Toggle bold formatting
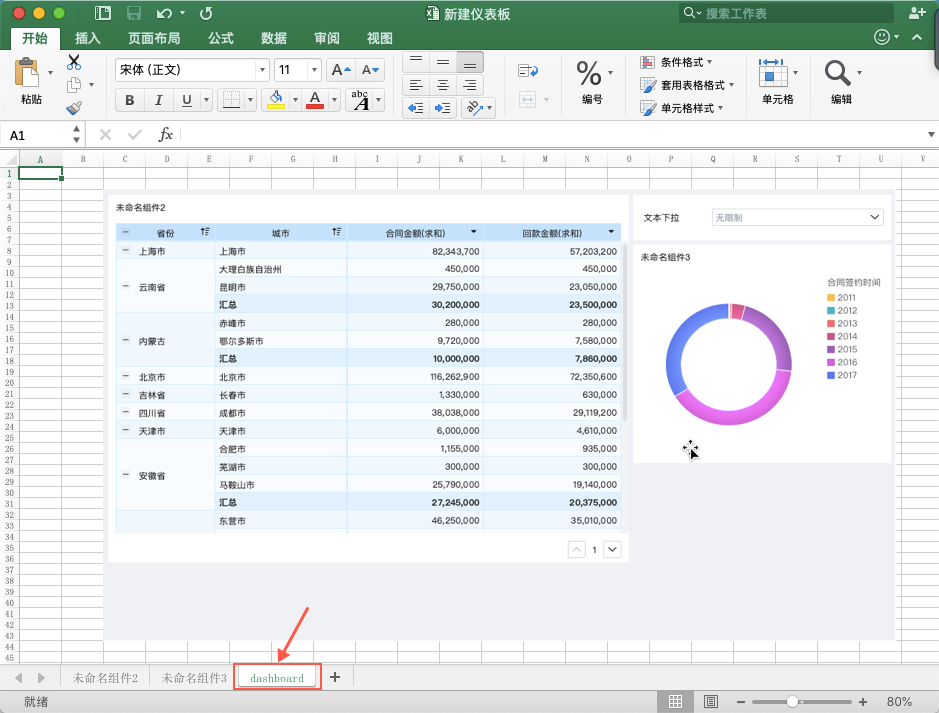Viewport: 939px width, 713px height. click(x=130, y=100)
